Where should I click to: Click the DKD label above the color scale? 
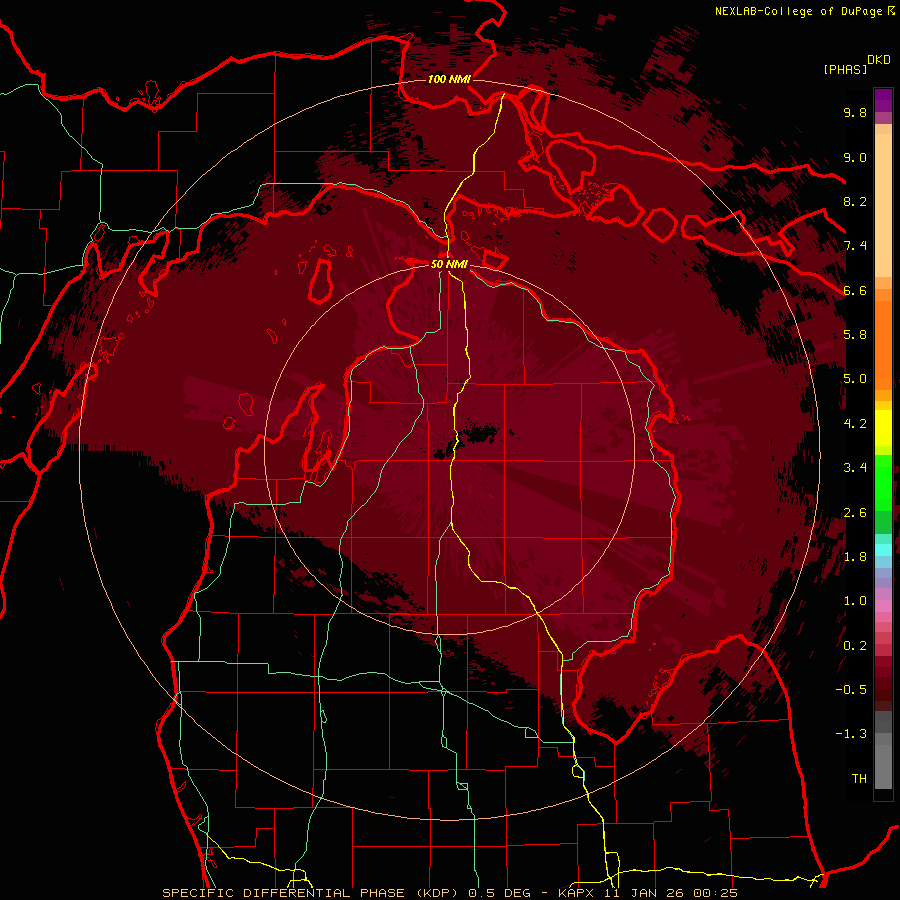[879, 60]
